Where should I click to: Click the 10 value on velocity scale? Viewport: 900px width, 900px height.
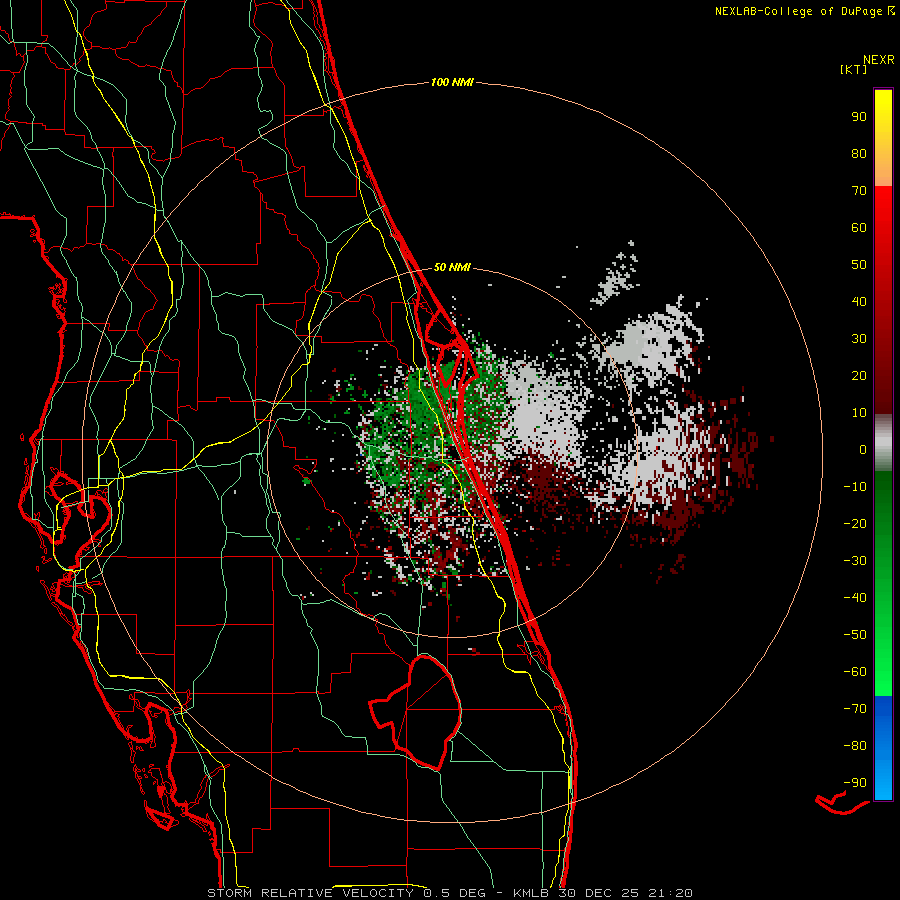859,413
